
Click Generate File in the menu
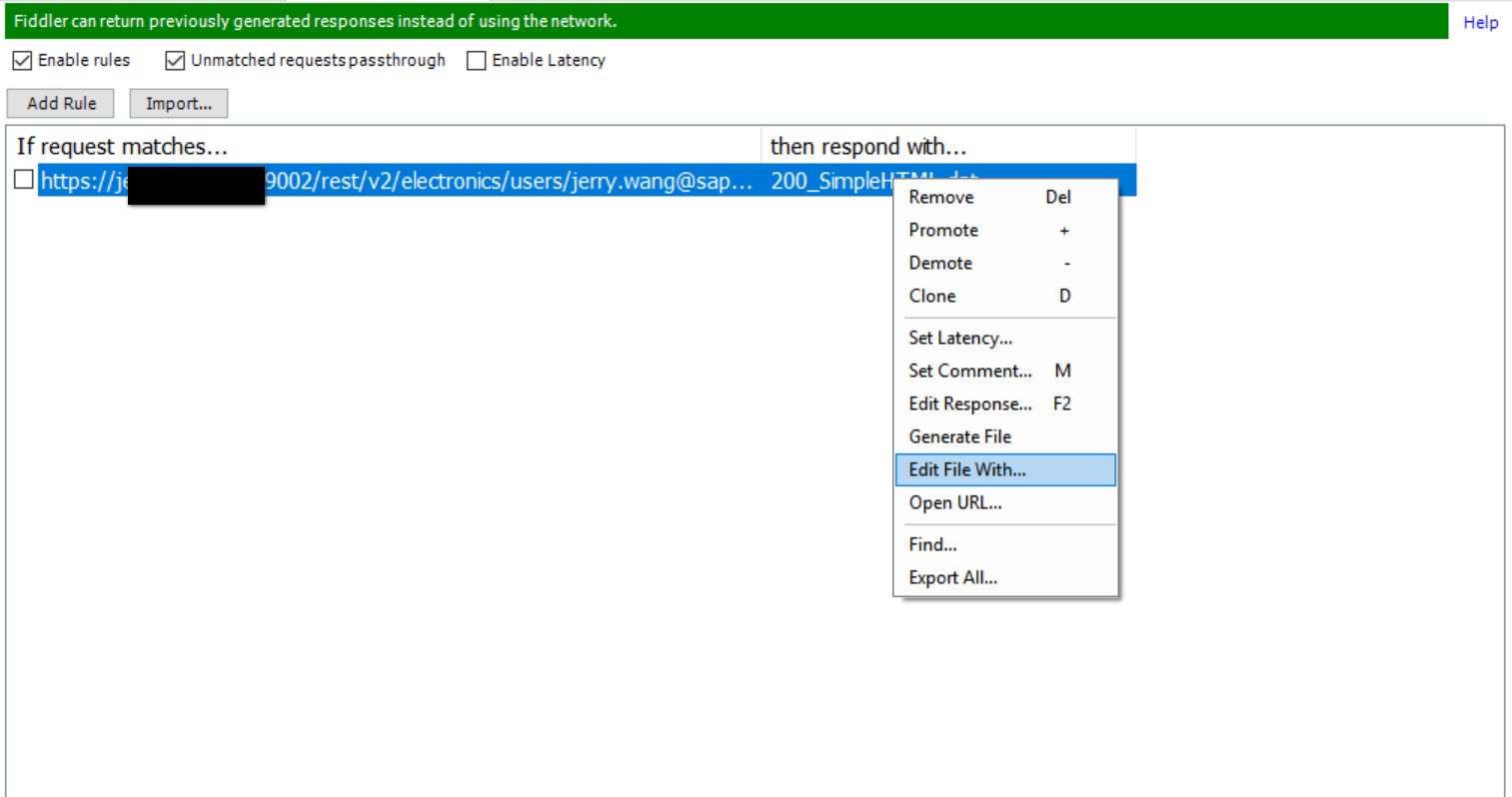click(x=1005, y=436)
